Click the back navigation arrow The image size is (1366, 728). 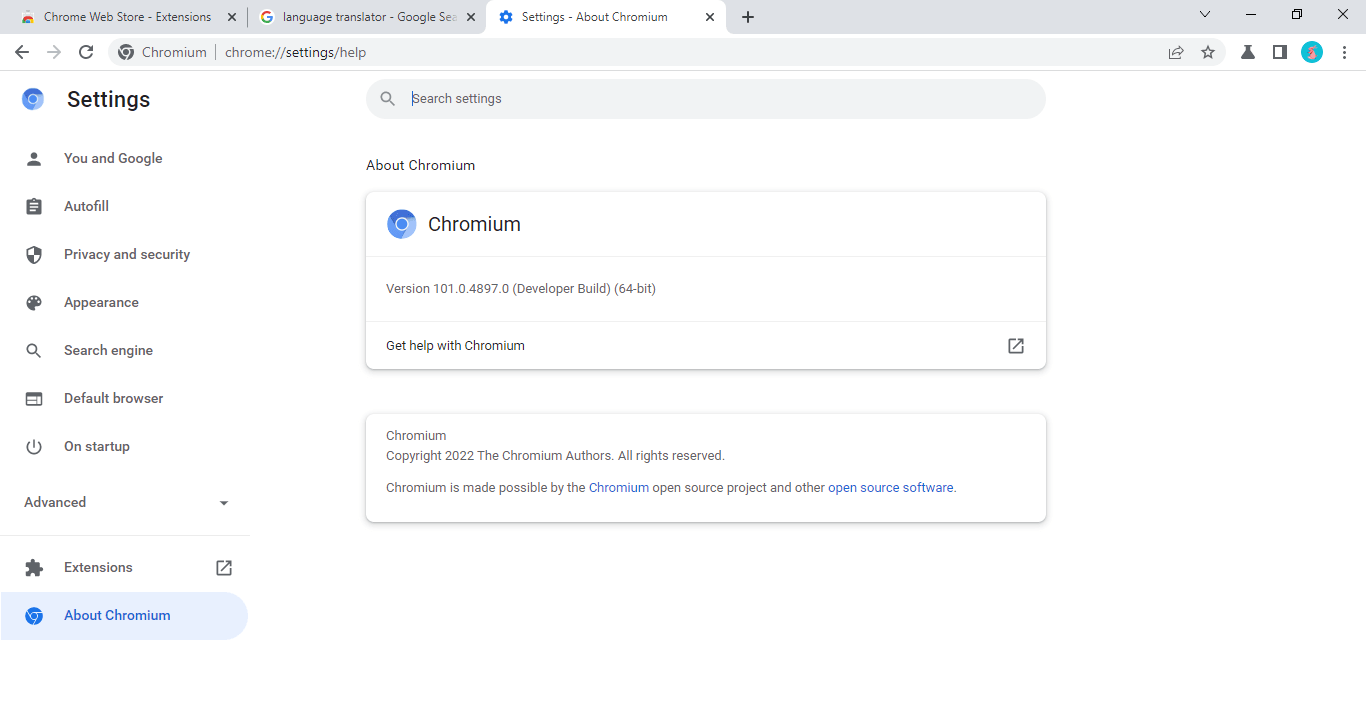tap(22, 53)
